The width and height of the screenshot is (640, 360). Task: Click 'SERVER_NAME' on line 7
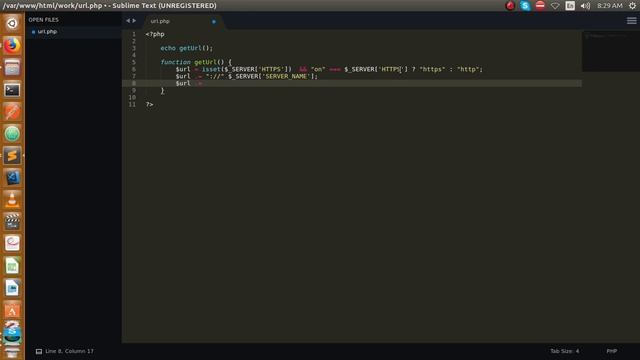[x=286, y=76]
